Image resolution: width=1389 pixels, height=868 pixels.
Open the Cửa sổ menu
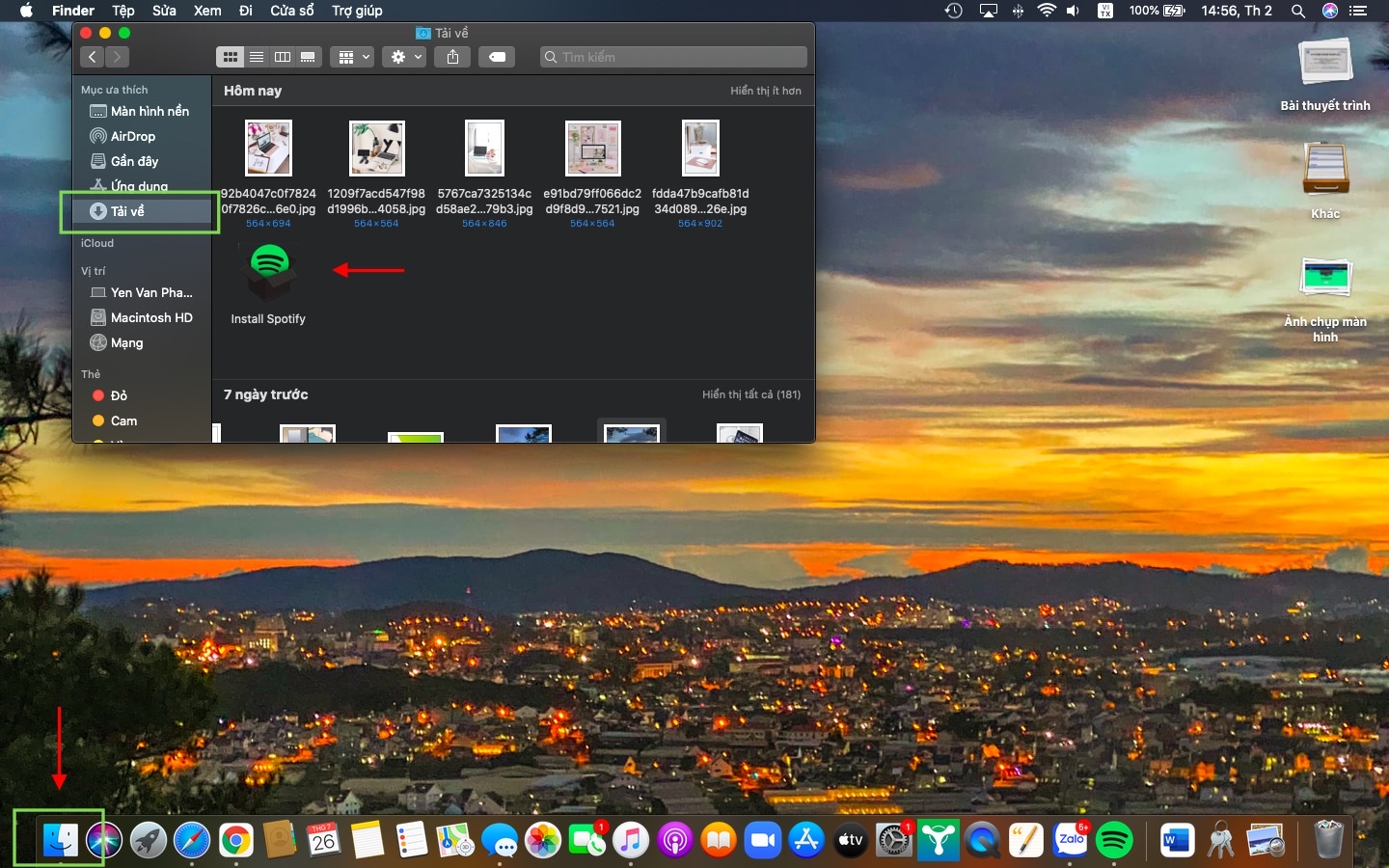click(x=292, y=11)
